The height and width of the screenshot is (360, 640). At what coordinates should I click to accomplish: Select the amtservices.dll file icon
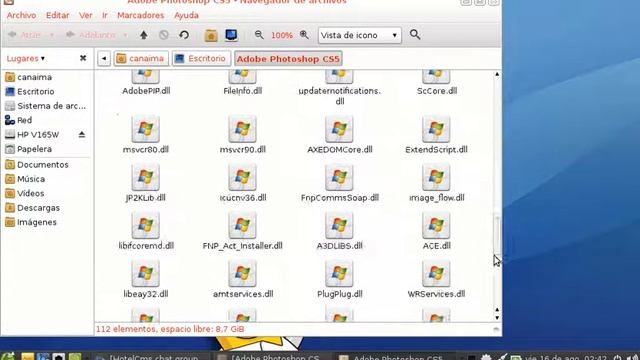(242, 273)
